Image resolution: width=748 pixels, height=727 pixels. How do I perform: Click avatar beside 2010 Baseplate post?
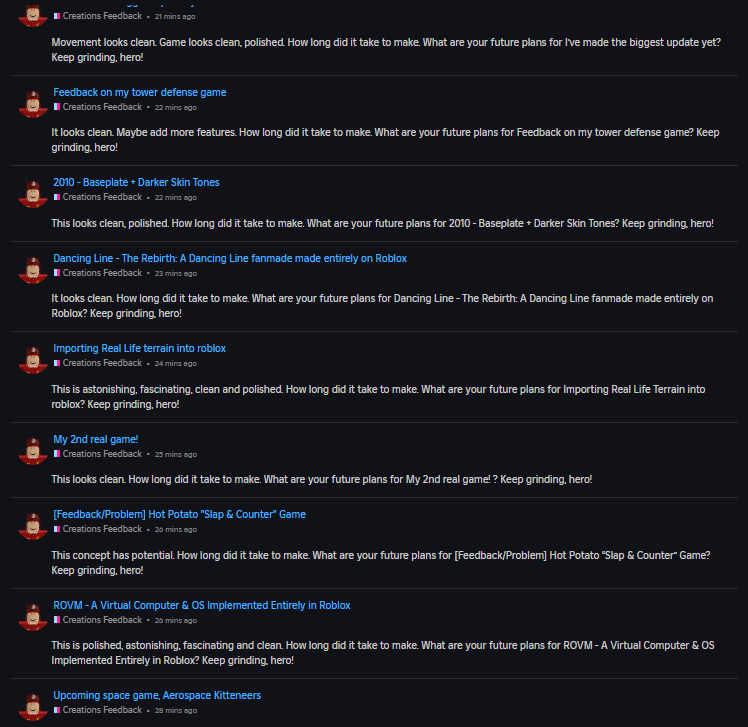pyautogui.click(x=34, y=191)
